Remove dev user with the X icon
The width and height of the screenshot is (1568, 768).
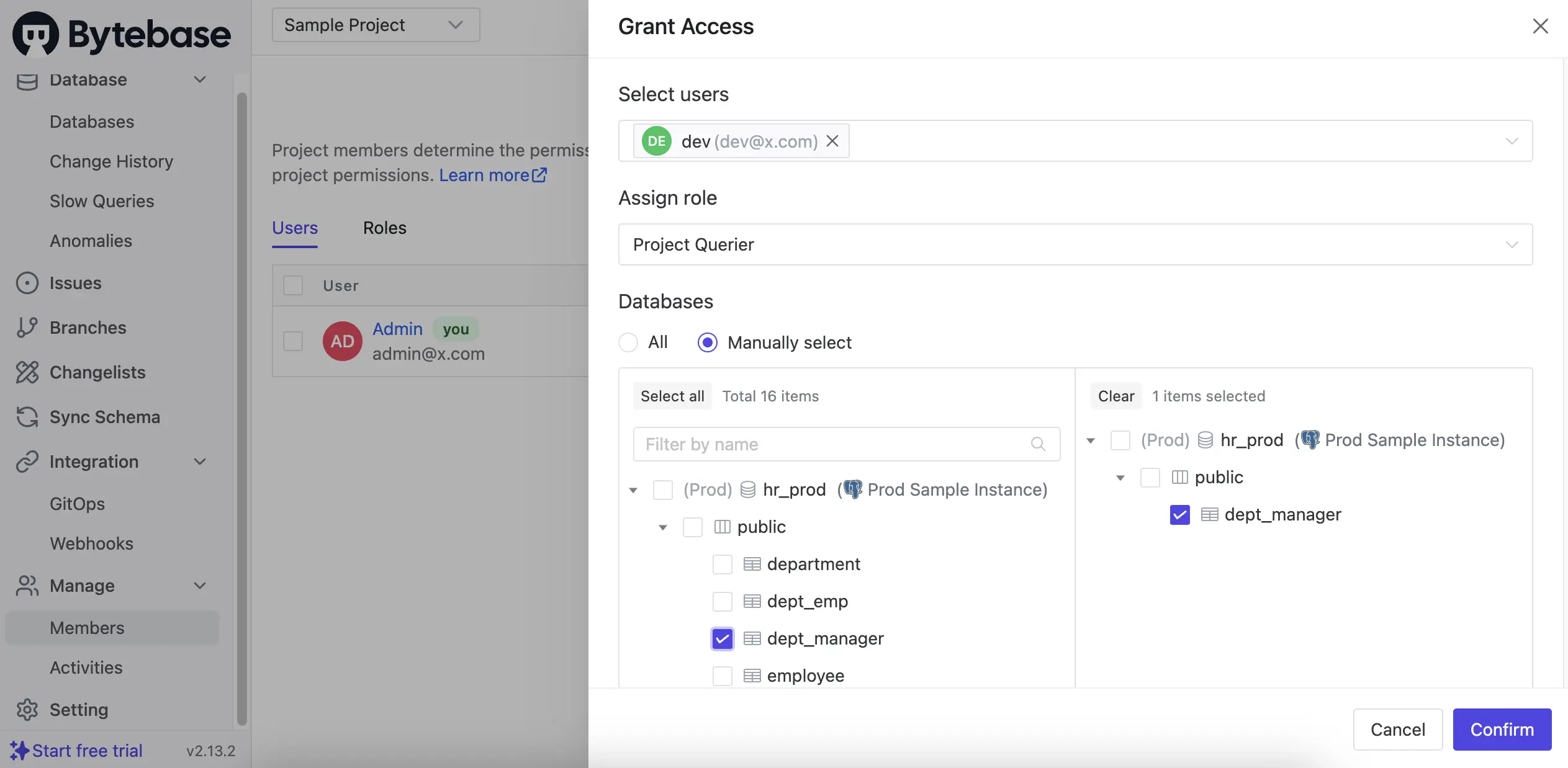(832, 141)
